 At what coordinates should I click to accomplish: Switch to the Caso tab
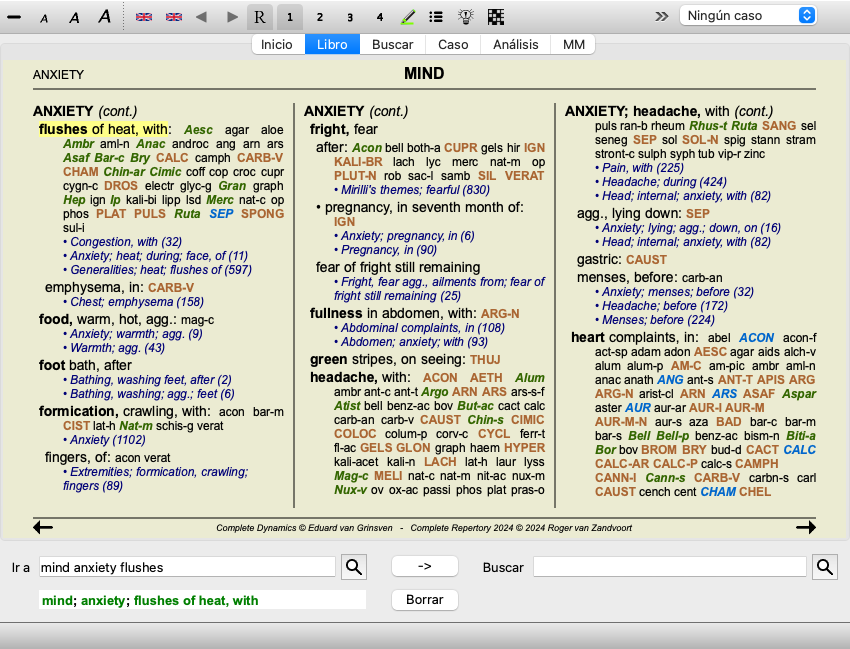pyautogui.click(x=453, y=44)
